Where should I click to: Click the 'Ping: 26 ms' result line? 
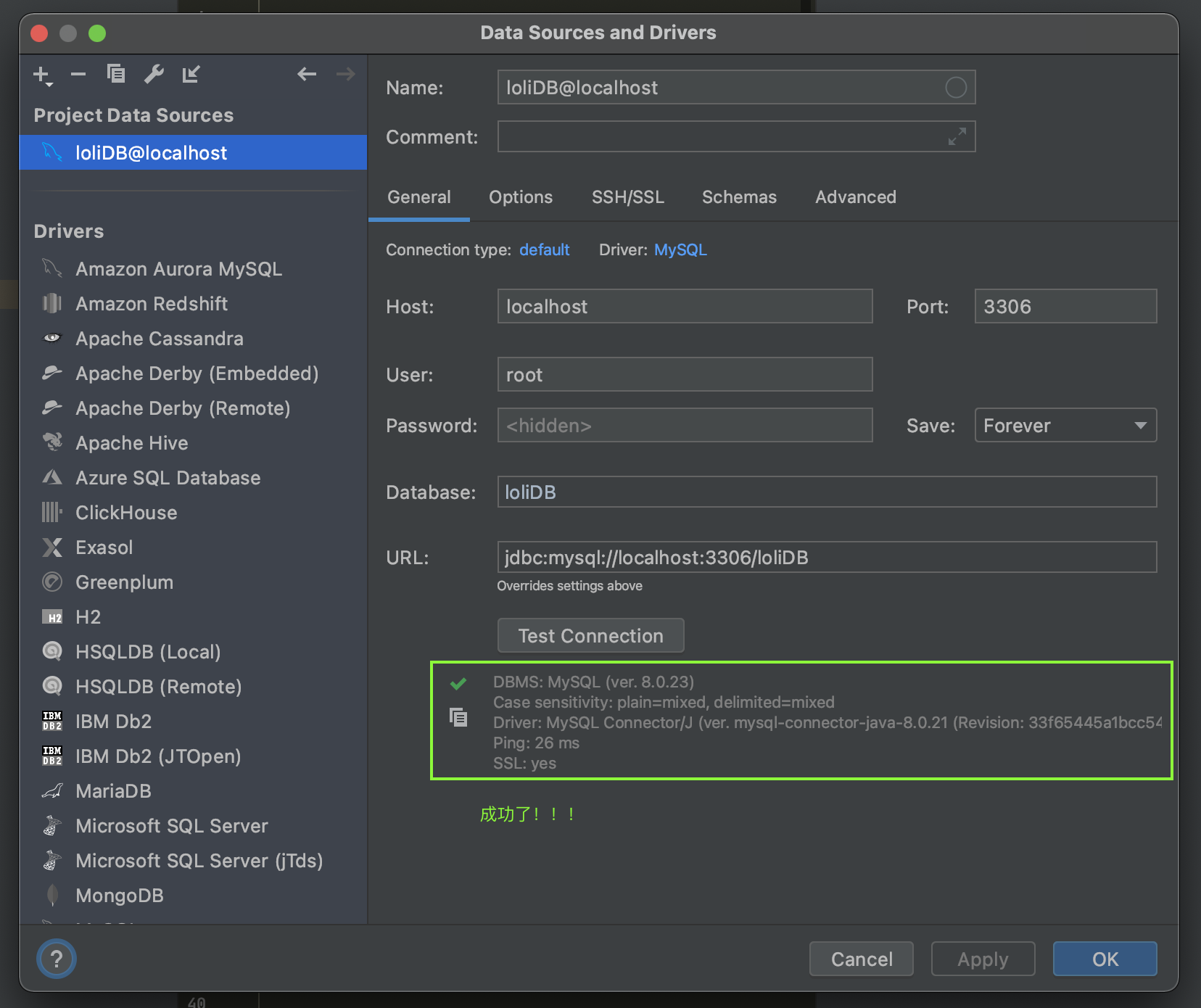point(536,743)
